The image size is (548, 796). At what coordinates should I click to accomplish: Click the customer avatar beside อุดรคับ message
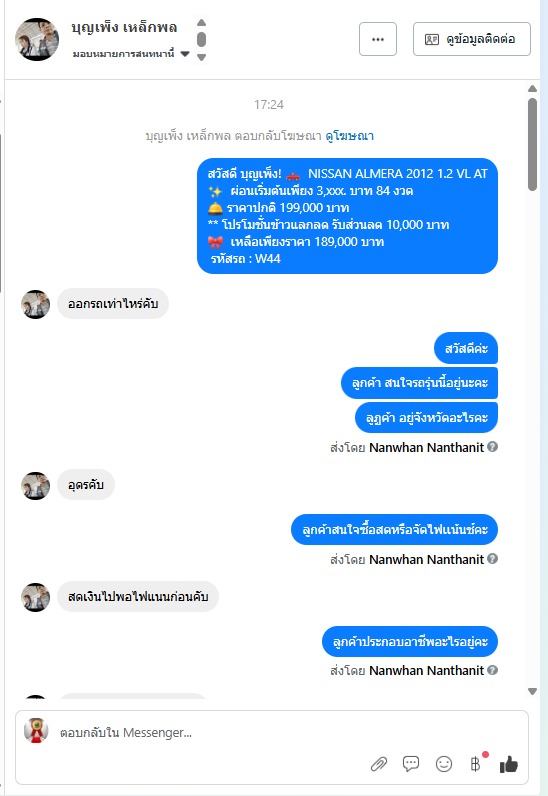pos(36,486)
